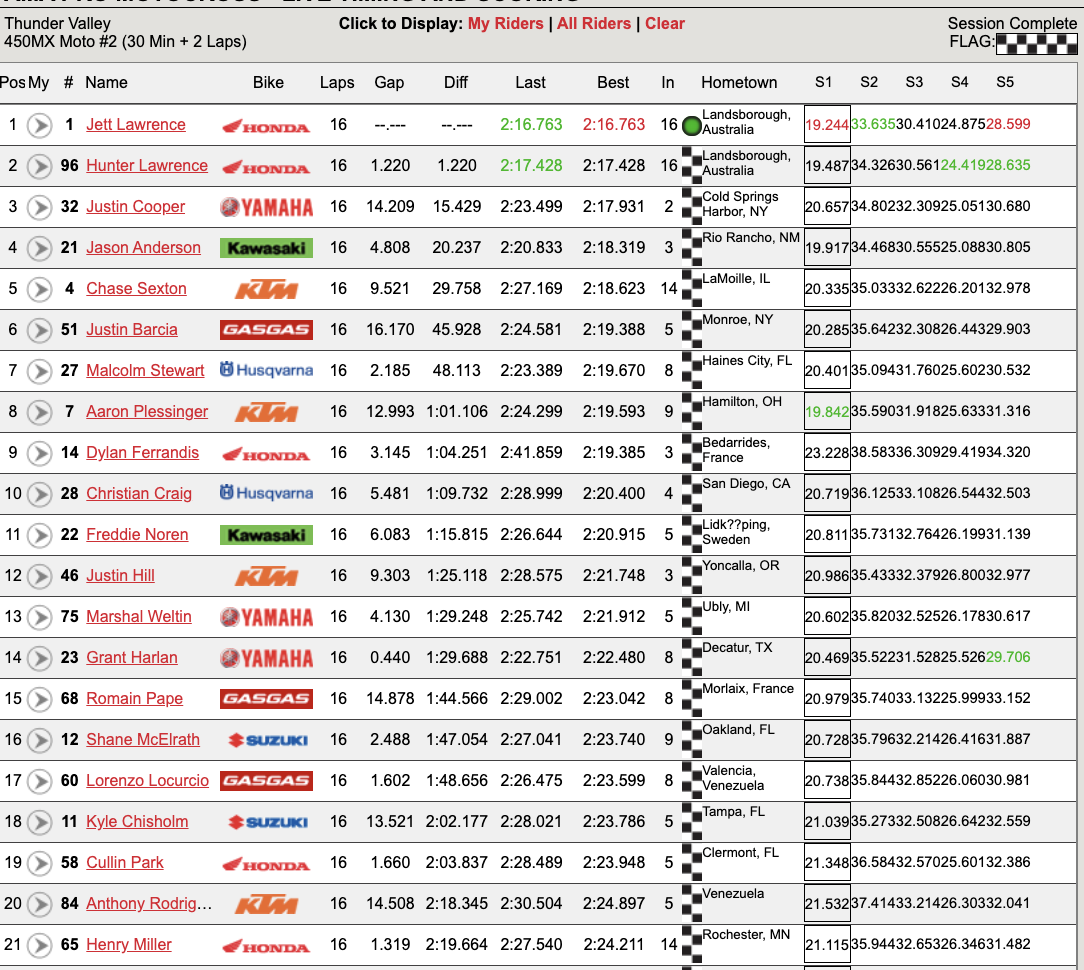Select the Honda logo on Jett Lawrence's row

(266, 124)
